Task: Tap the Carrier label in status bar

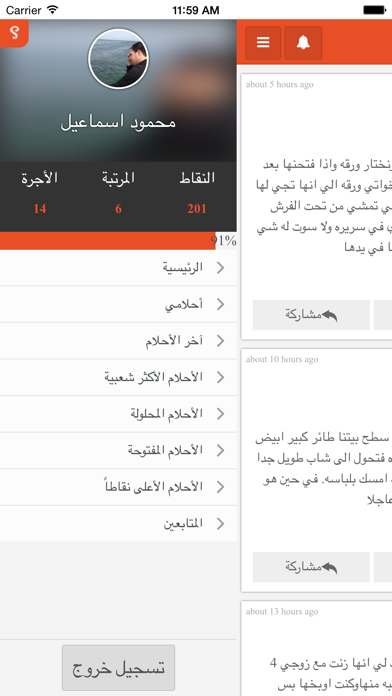Action: point(24,10)
